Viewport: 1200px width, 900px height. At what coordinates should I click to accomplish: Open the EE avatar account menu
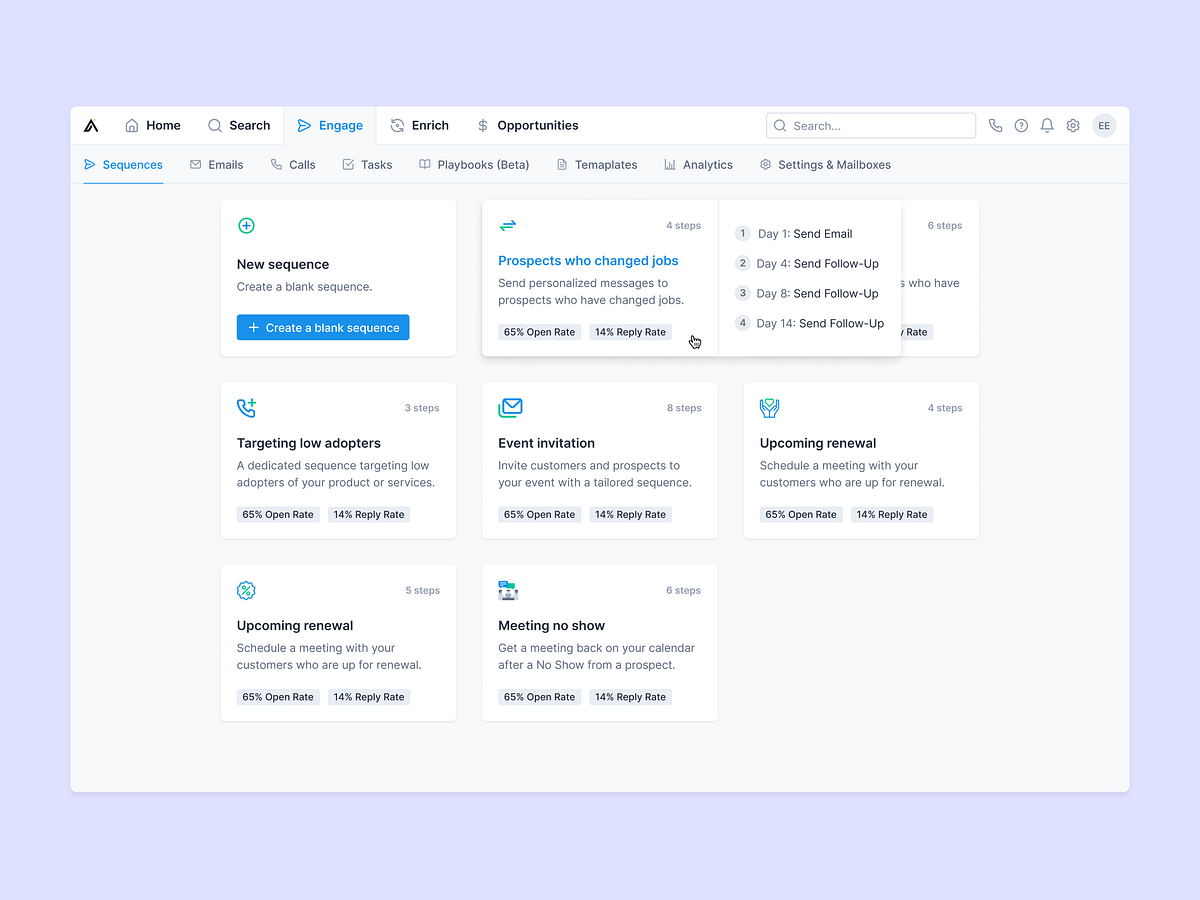pyautogui.click(x=1104, y=125)
